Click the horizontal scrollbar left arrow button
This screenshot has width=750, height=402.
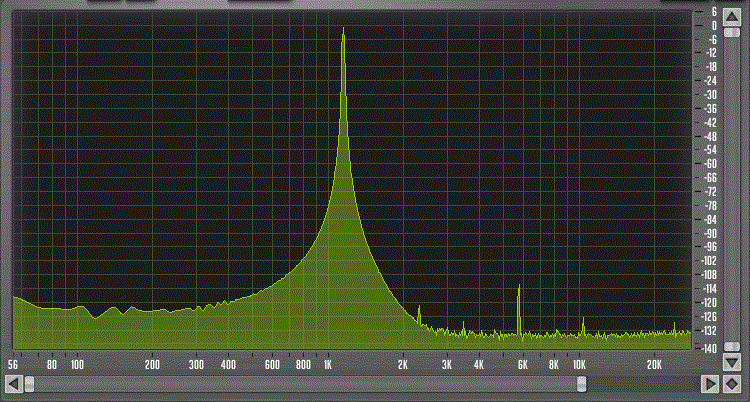point(13,384)
